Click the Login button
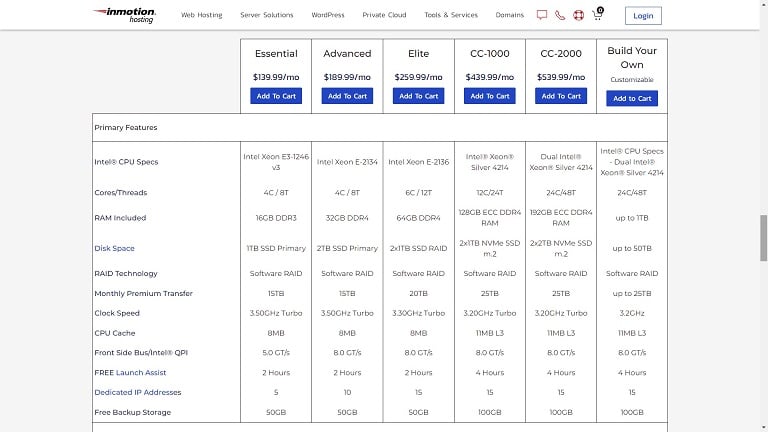Viewport: 768px width, 432px height. pos(643,16)
